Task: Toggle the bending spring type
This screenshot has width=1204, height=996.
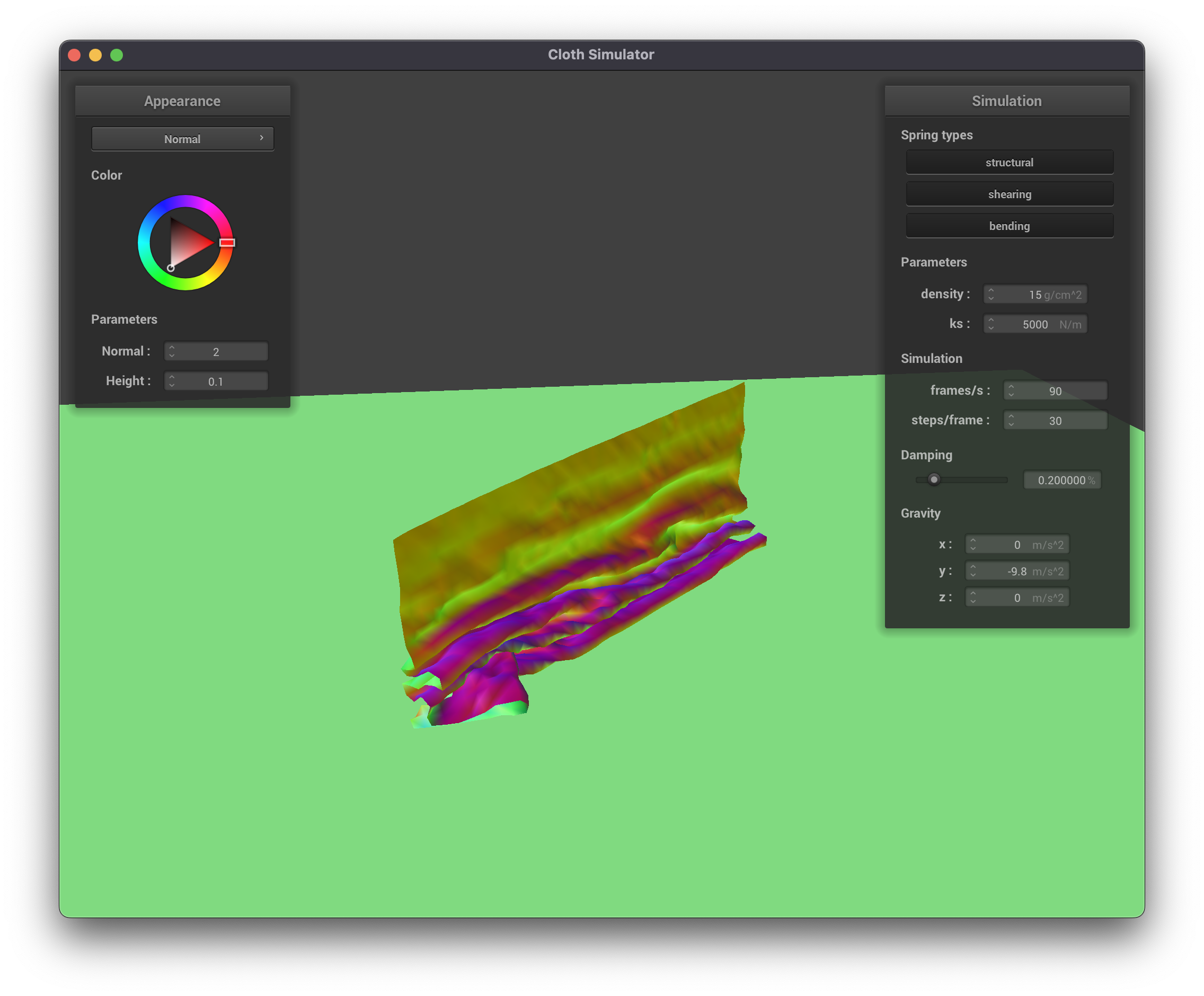Action: [1009, 226]
